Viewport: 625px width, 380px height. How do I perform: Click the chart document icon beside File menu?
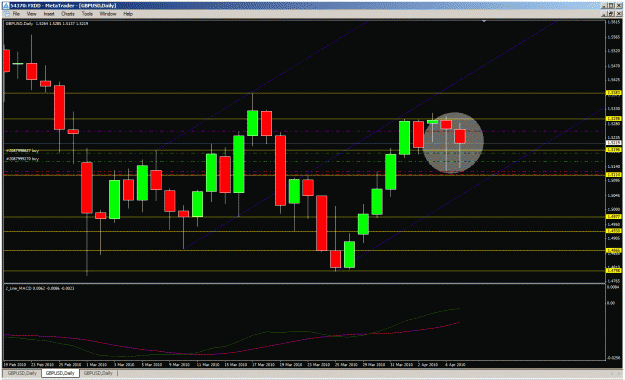6,14
